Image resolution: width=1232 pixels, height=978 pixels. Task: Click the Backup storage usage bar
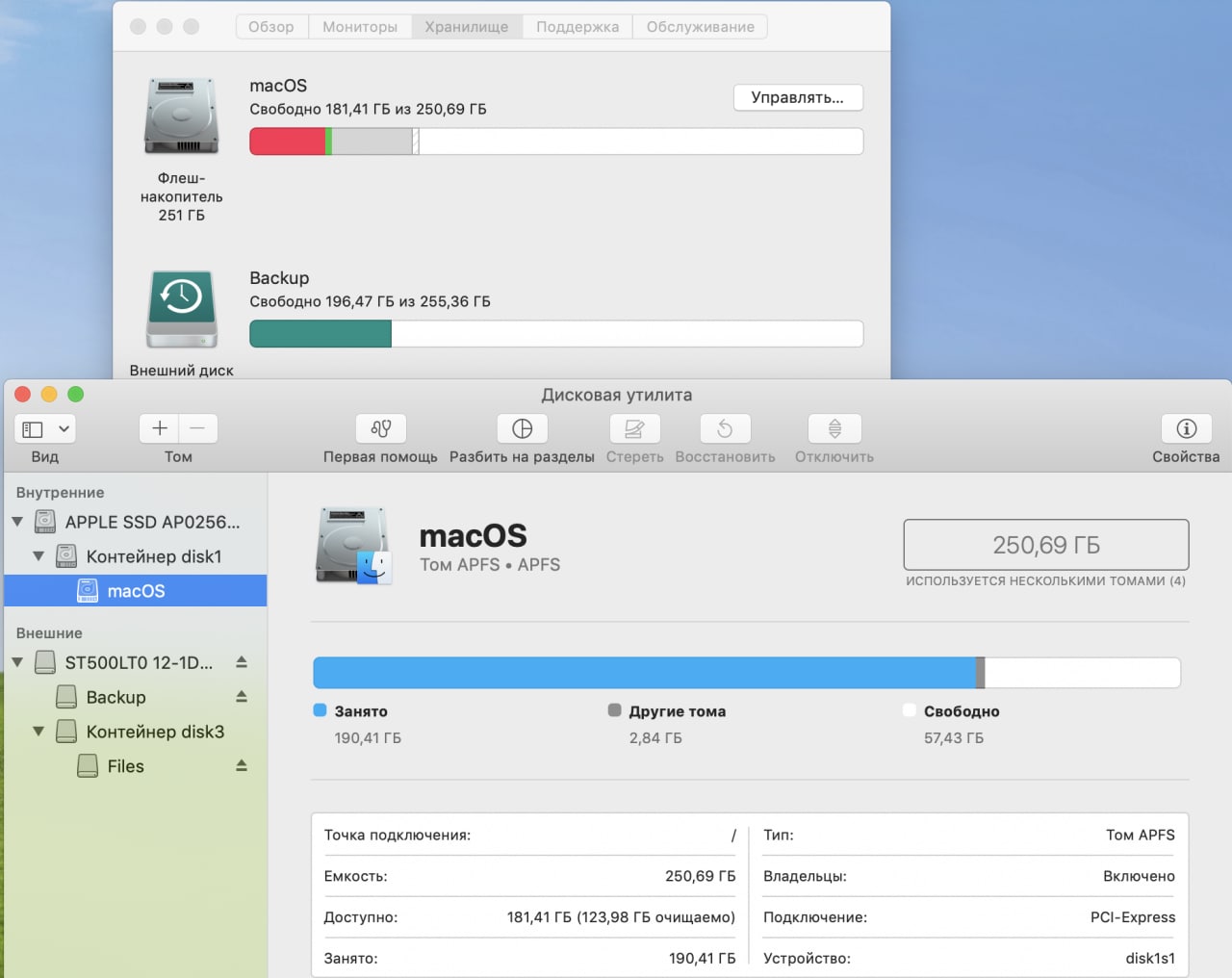pyautogui.click(x=556, y=334)
